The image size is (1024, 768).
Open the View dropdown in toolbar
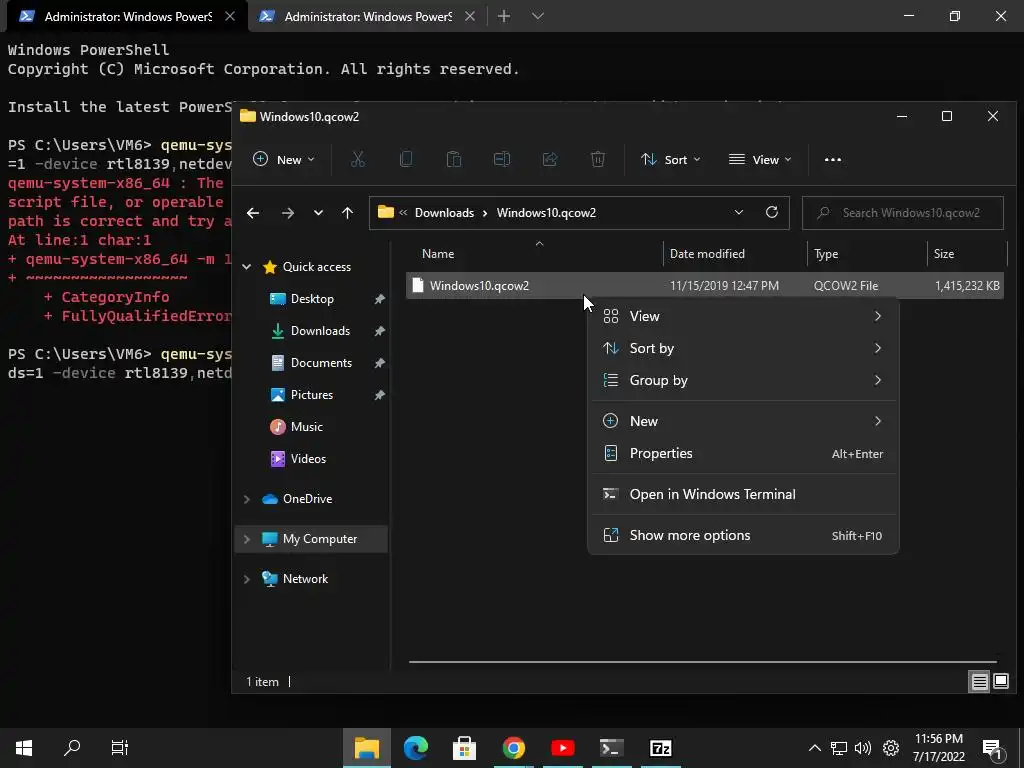click(x=760, y=159)
